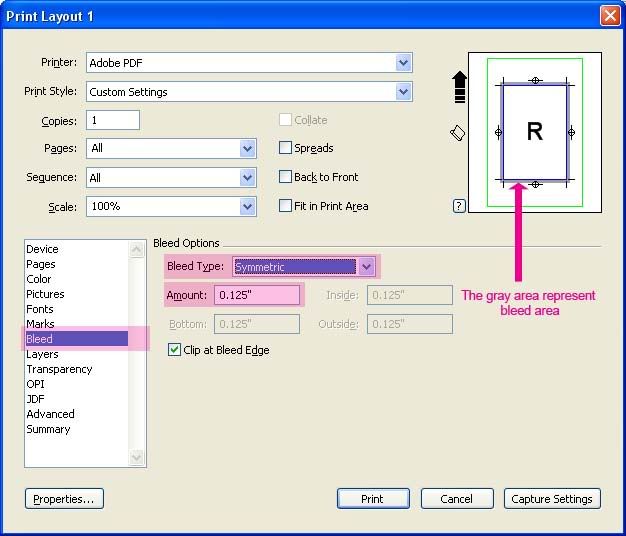Image resolution: width=626 pixels, height=536 pixels.
Task: Check the Fit in Print Area option
Action: 285,206
